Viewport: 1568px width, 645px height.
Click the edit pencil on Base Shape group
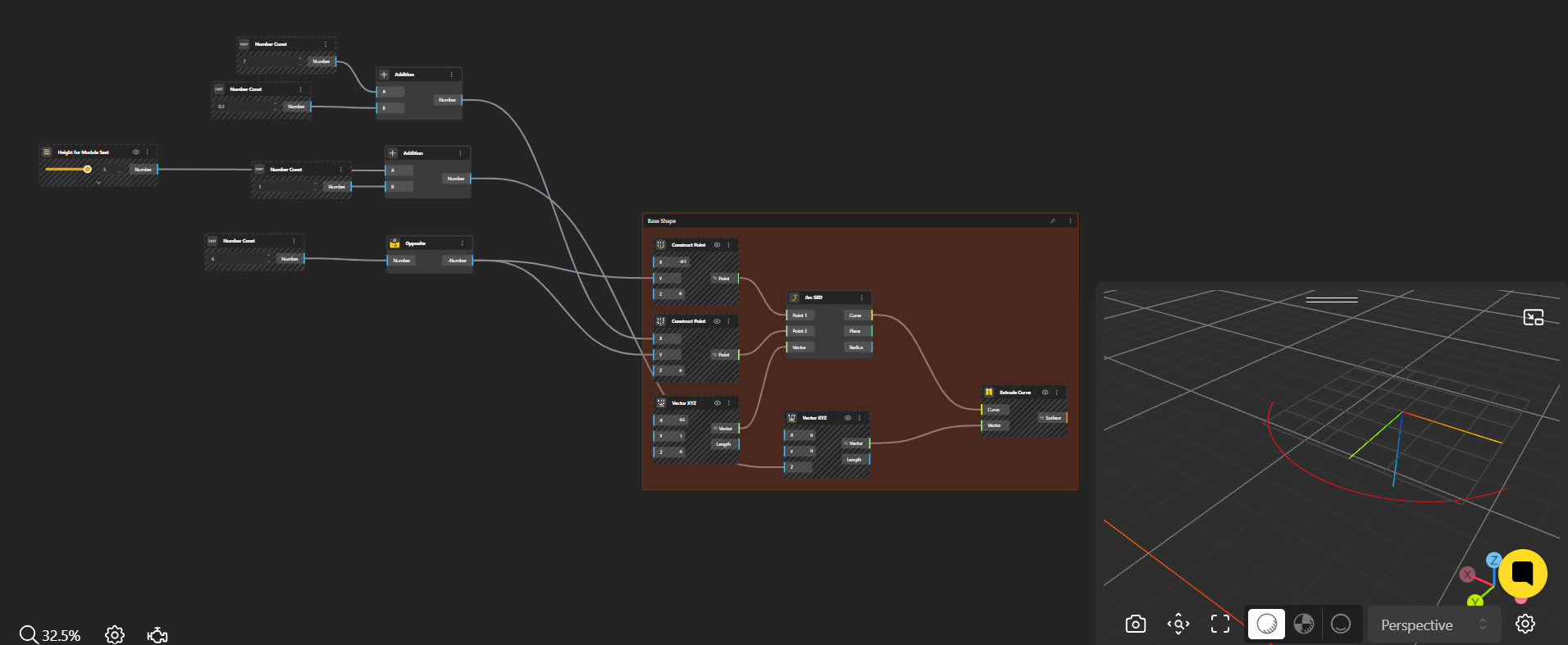click(1053, 221)
